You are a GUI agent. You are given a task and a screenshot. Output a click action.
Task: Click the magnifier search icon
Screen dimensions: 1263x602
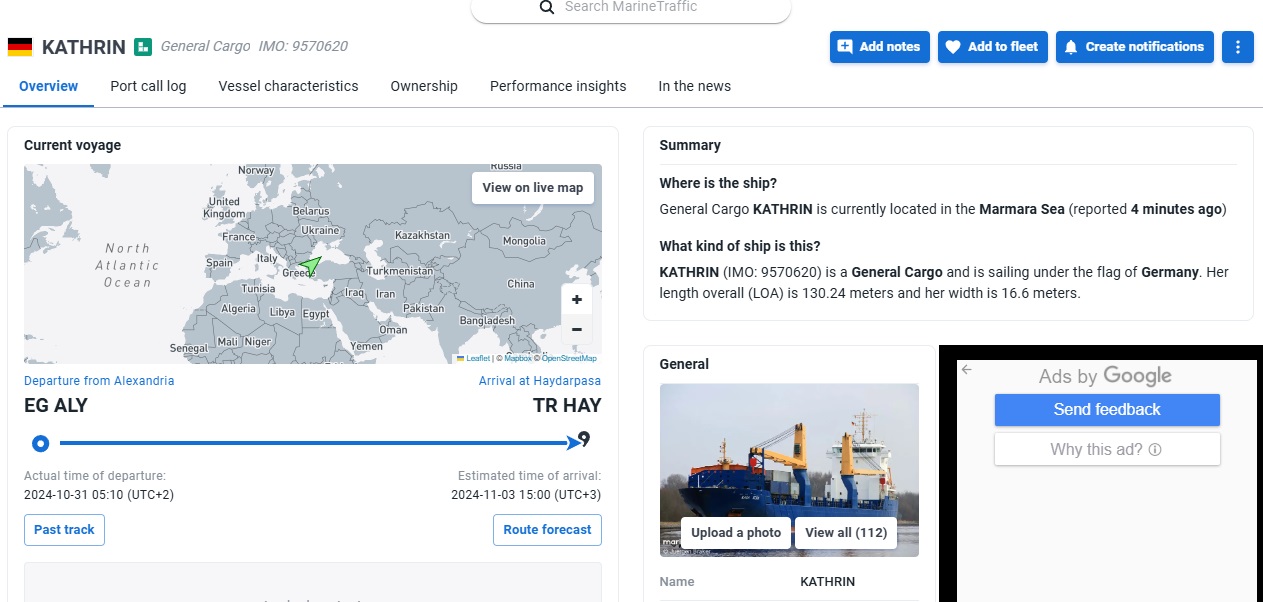[546, 7]
